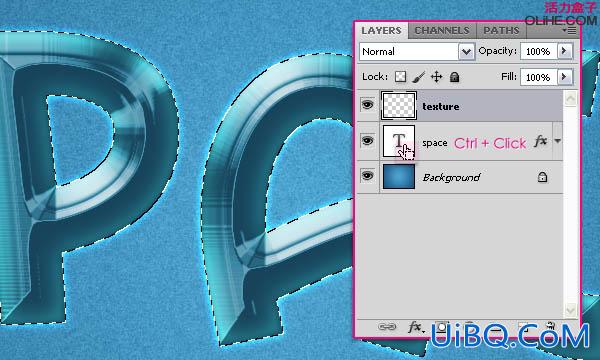
Task: Click the lock all padlock icon
Action: coord(454,77)
